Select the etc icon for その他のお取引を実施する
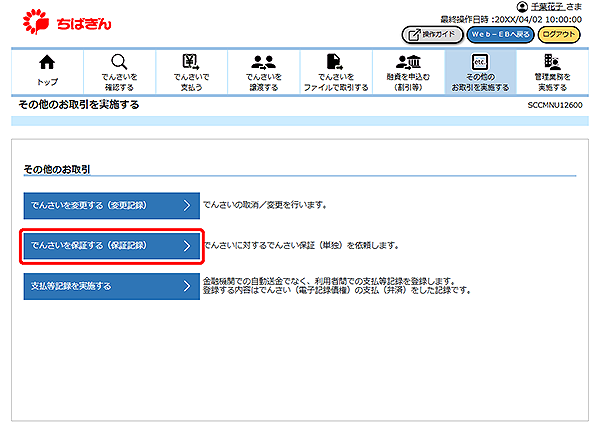 [x=481, y=62]
